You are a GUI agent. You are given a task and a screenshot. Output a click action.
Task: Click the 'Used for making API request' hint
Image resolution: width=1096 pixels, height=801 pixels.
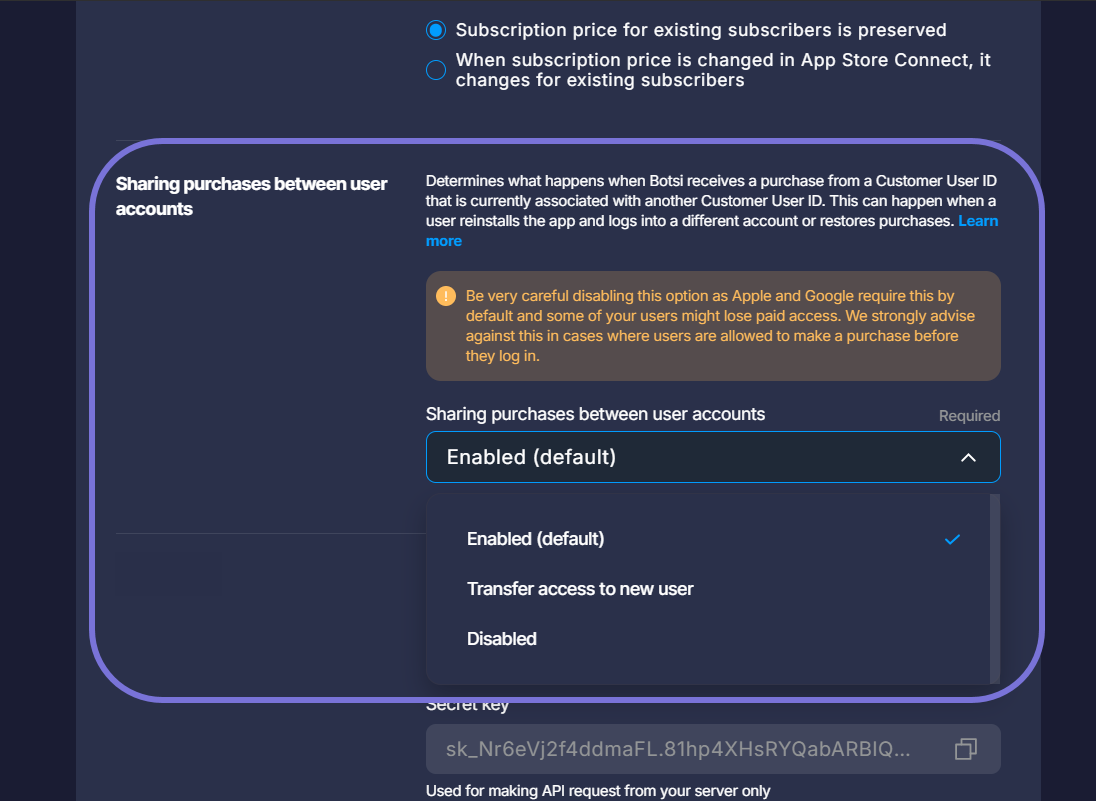(x=598, y=791)
